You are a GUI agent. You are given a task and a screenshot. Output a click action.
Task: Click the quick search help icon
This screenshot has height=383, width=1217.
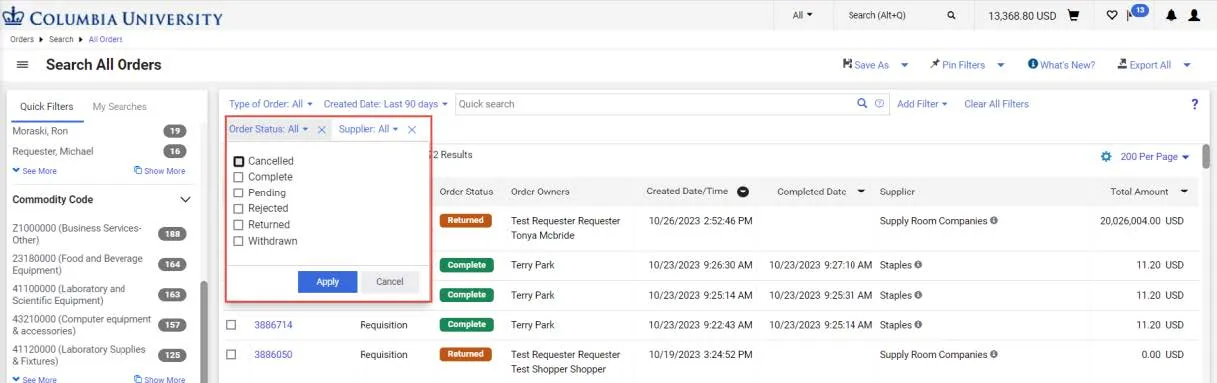point(880,104)
